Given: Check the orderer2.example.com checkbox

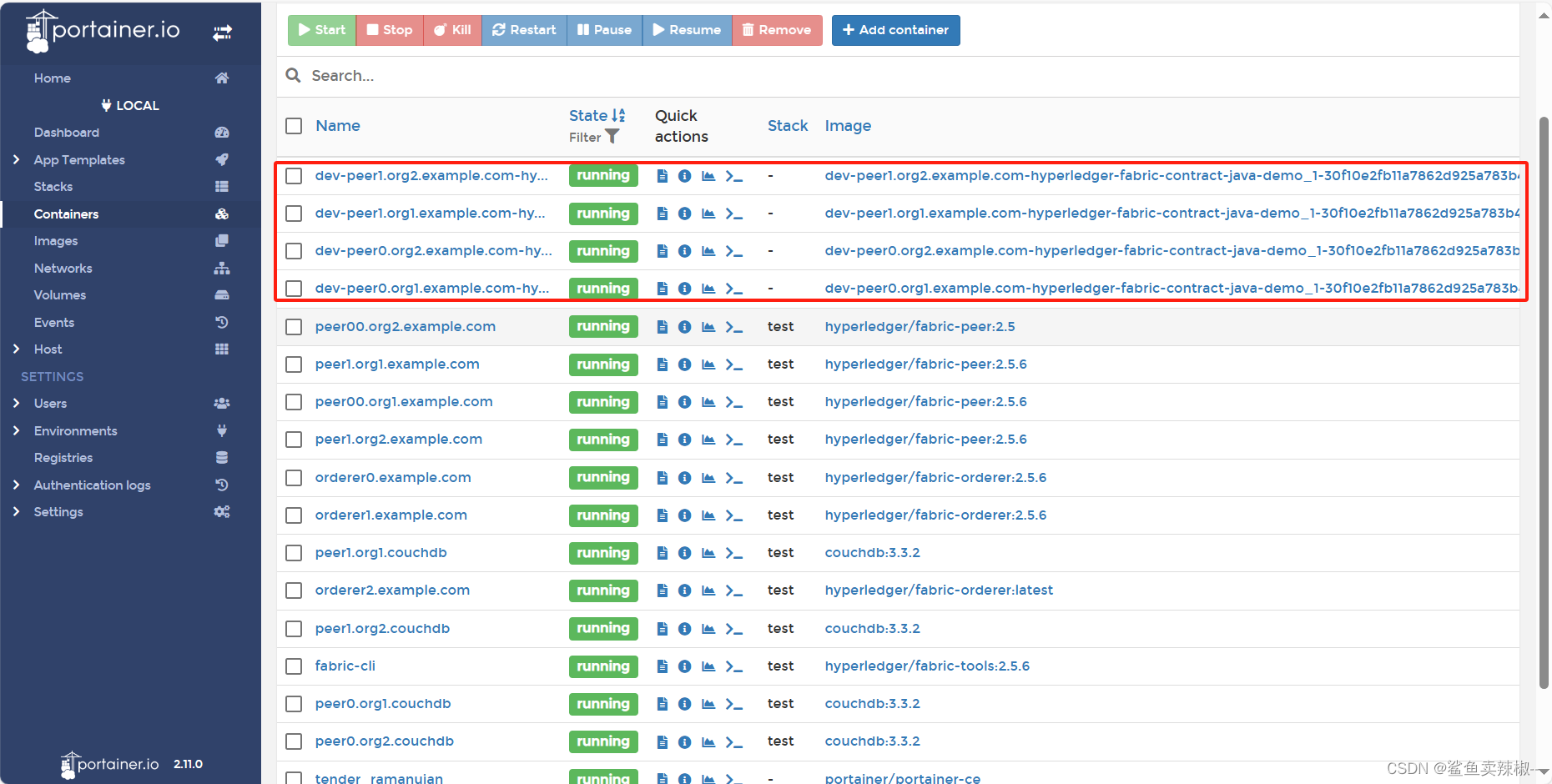Looking at the screenshot, I should coord(294,591).
